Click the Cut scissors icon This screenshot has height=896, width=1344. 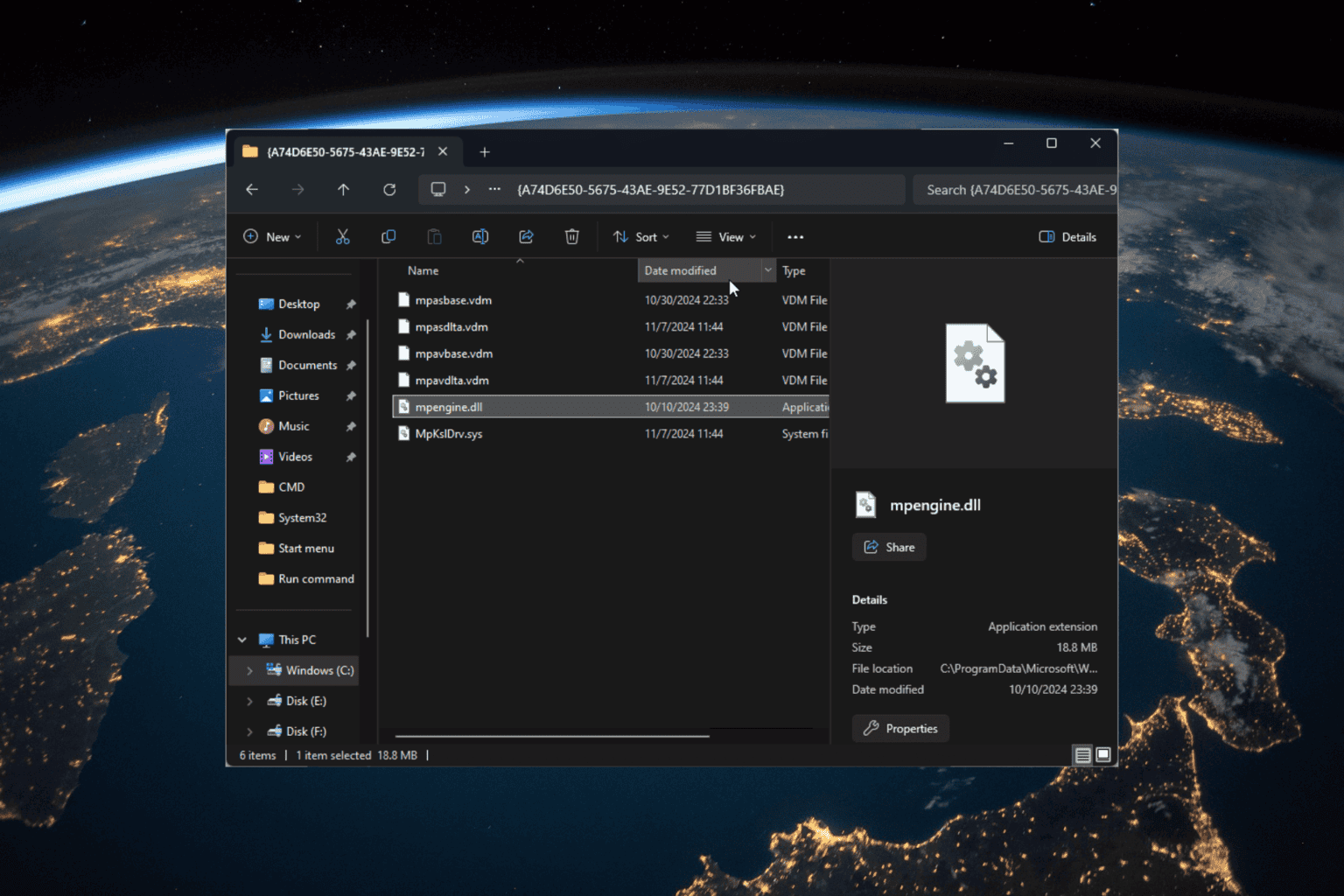pos(342,237)
